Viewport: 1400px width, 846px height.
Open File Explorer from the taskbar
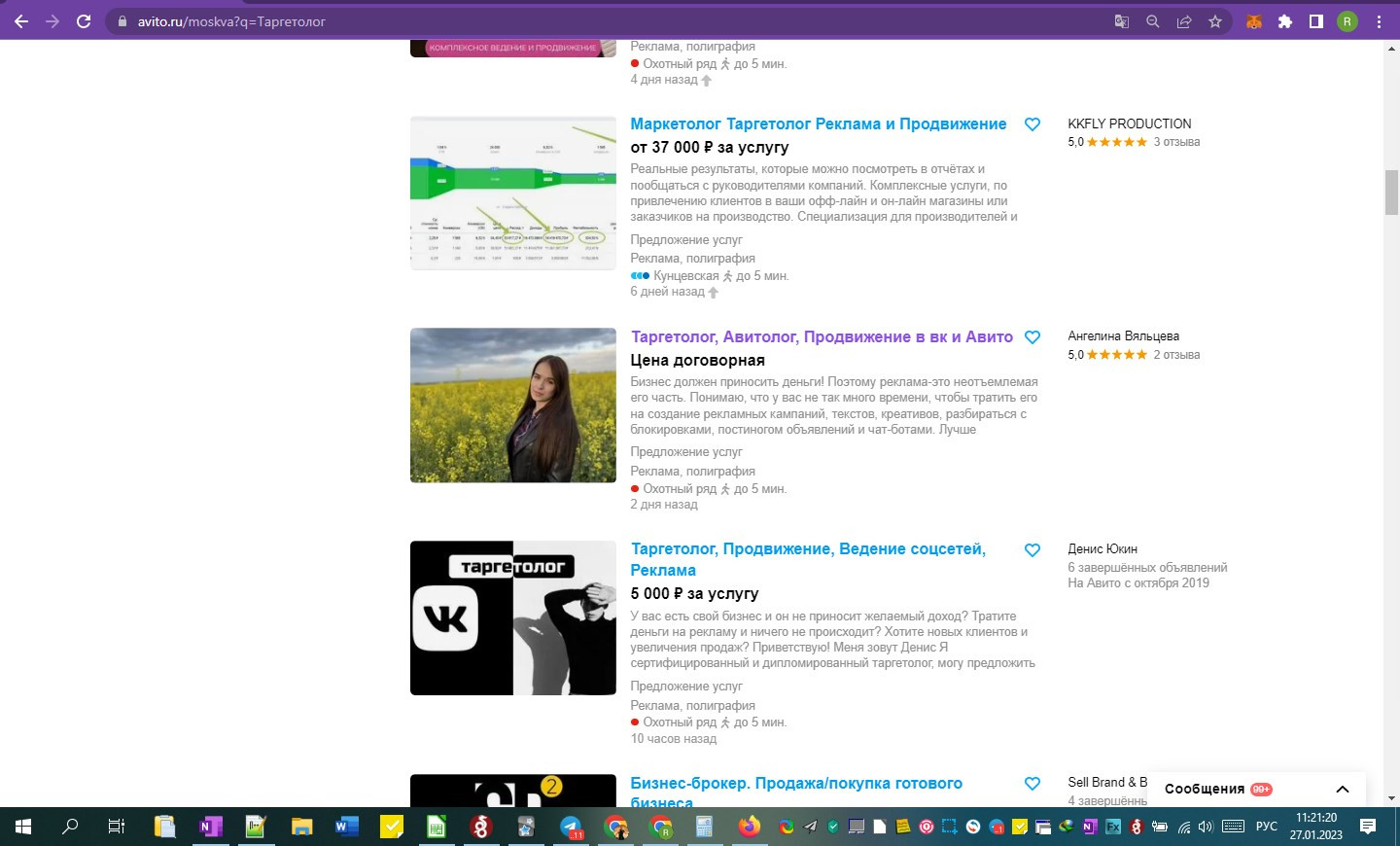point(301,827)
